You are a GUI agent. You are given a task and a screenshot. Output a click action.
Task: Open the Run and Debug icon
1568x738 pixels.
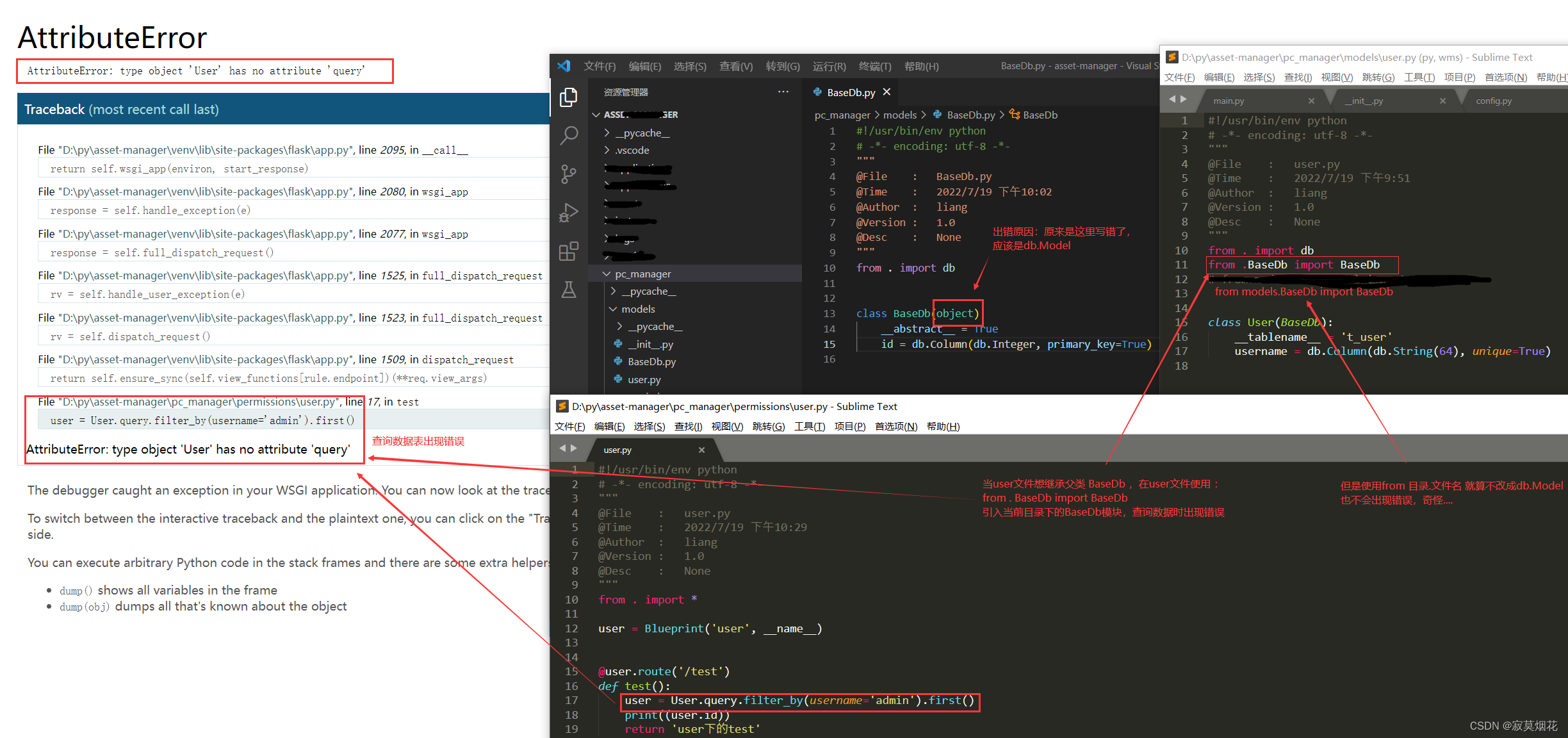click(568, 213)
